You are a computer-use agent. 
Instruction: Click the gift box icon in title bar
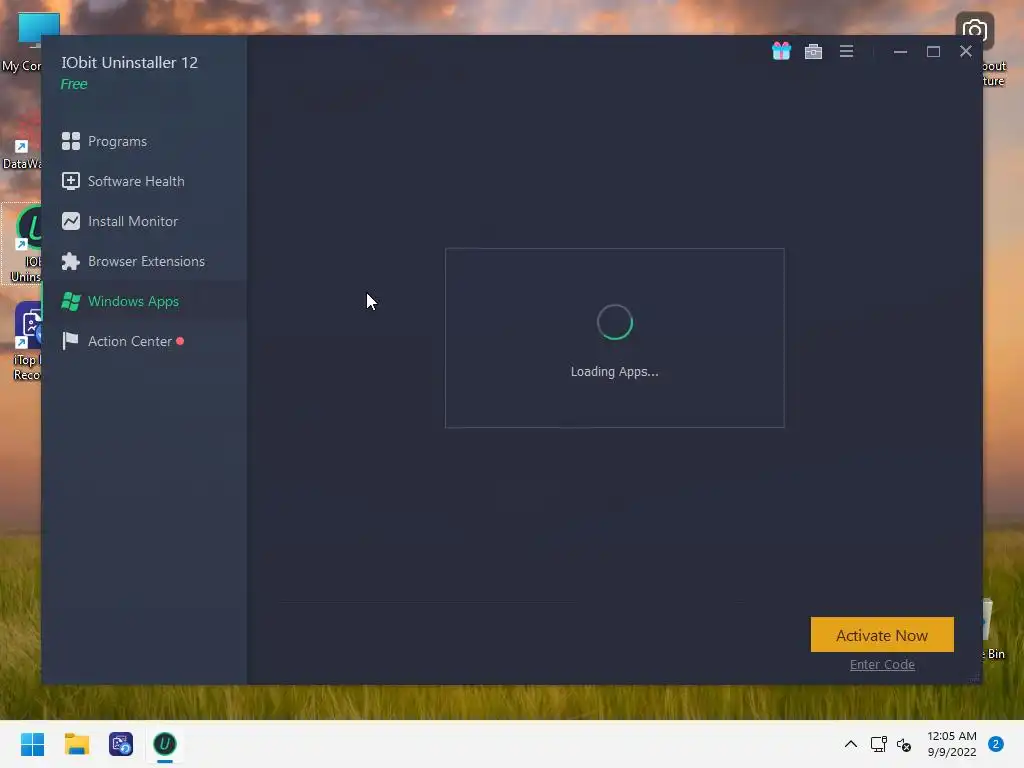(781, 51)
